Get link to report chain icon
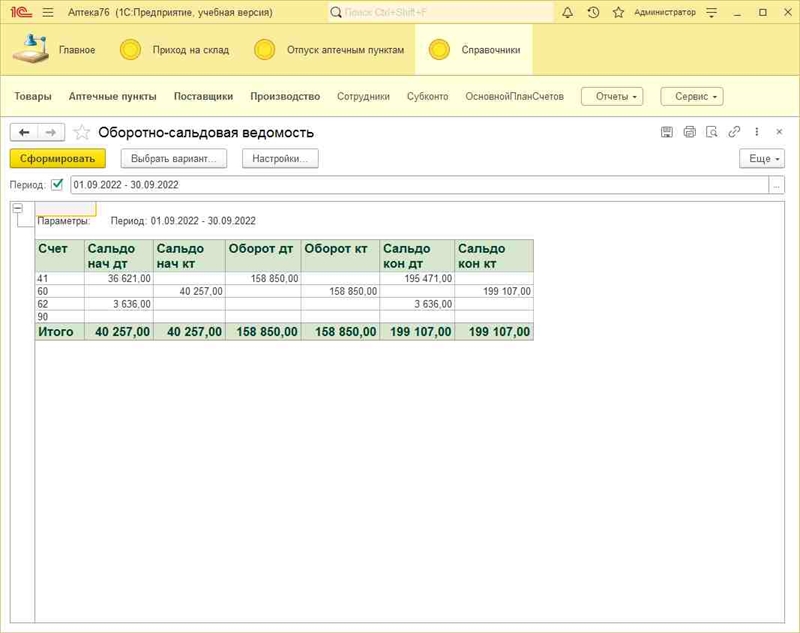The image size is (800, 633). click(734, 132)
